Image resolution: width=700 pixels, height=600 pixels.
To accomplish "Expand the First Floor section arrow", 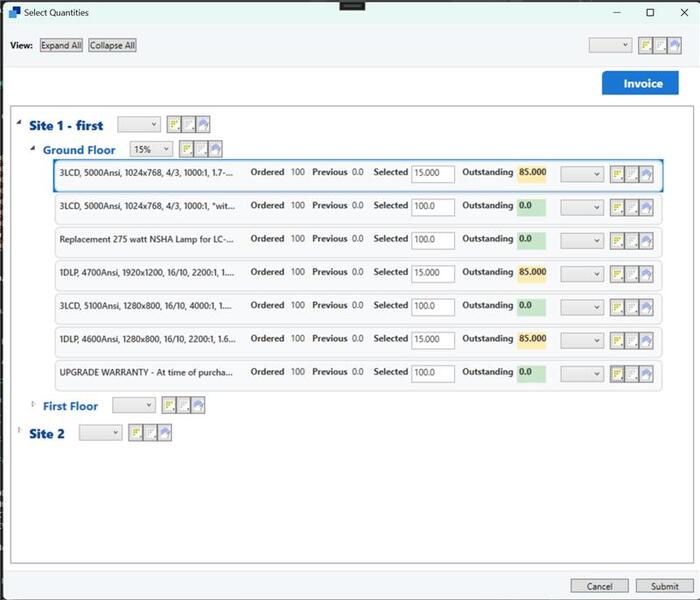I will pos(33,404).
